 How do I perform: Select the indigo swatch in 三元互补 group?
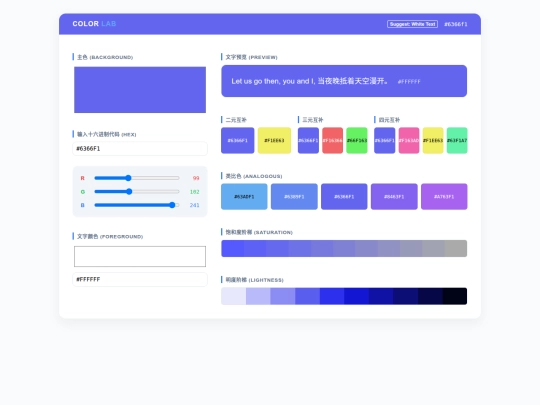pyautogui.click(x=308, y=141)
